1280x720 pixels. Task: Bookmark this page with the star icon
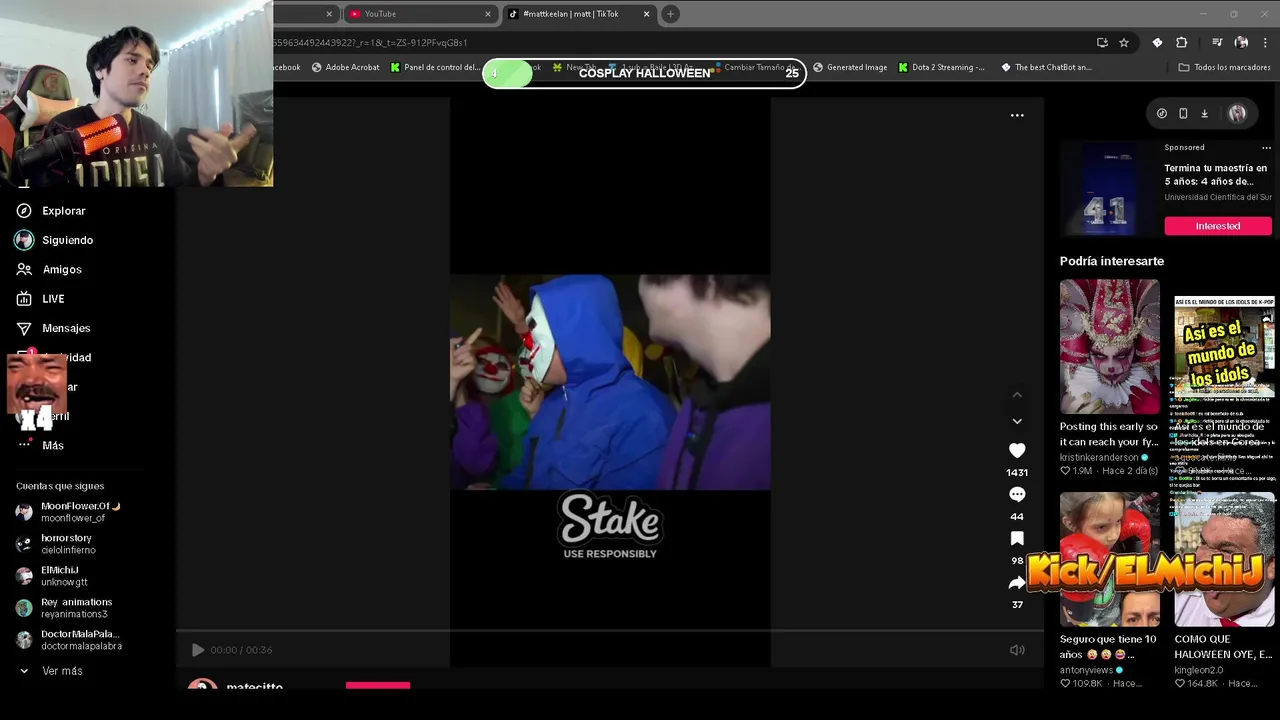point(1124,43)
